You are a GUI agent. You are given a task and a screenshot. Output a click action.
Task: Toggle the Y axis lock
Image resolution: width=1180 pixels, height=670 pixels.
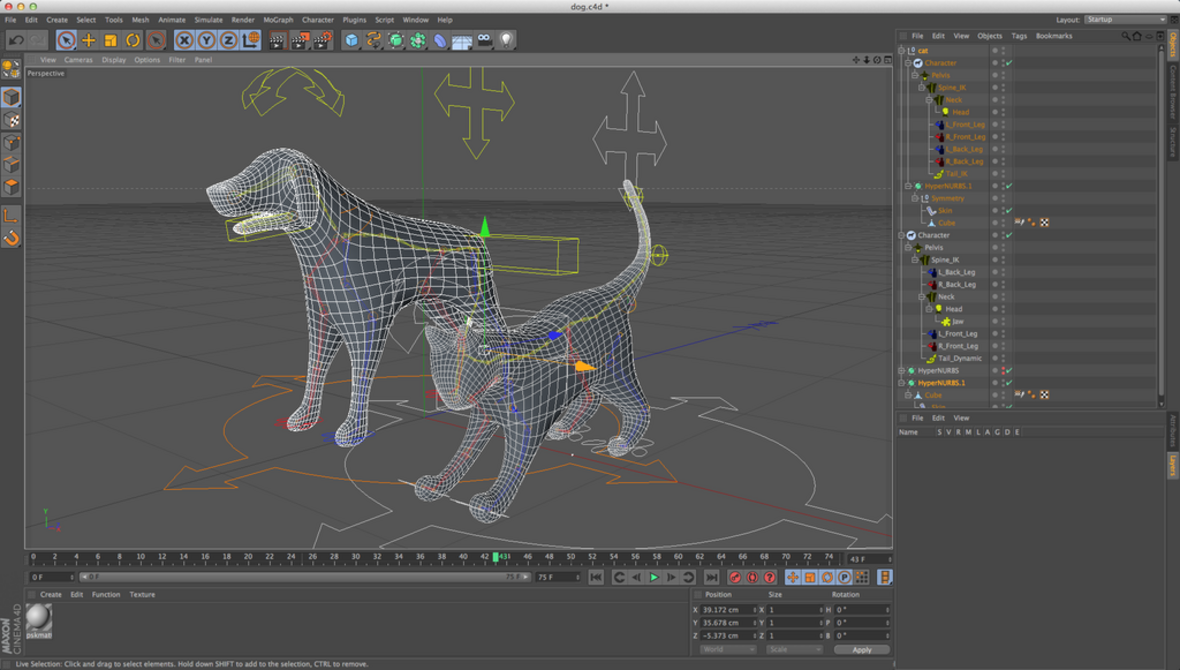pyautogui.click(x=206, y=40)
